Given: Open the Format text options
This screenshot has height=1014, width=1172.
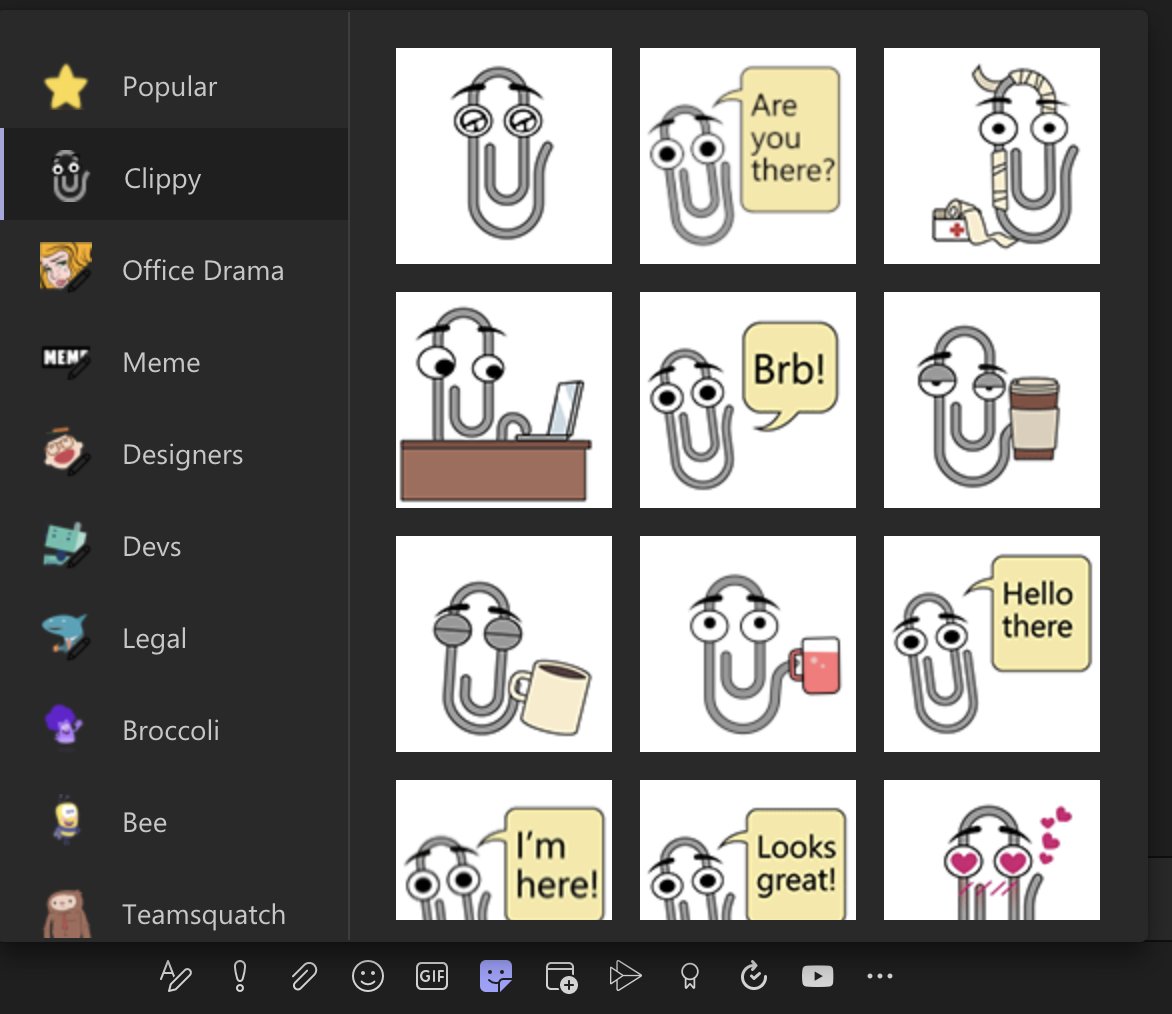Looking at the screenshot, I should click(x=176, y=976).
